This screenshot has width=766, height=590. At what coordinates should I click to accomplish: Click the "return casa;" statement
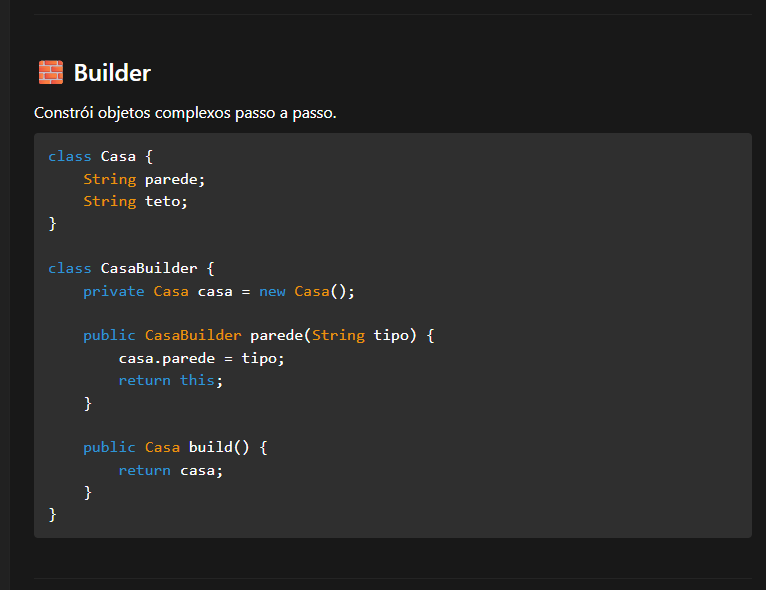[x=170, y=470]
